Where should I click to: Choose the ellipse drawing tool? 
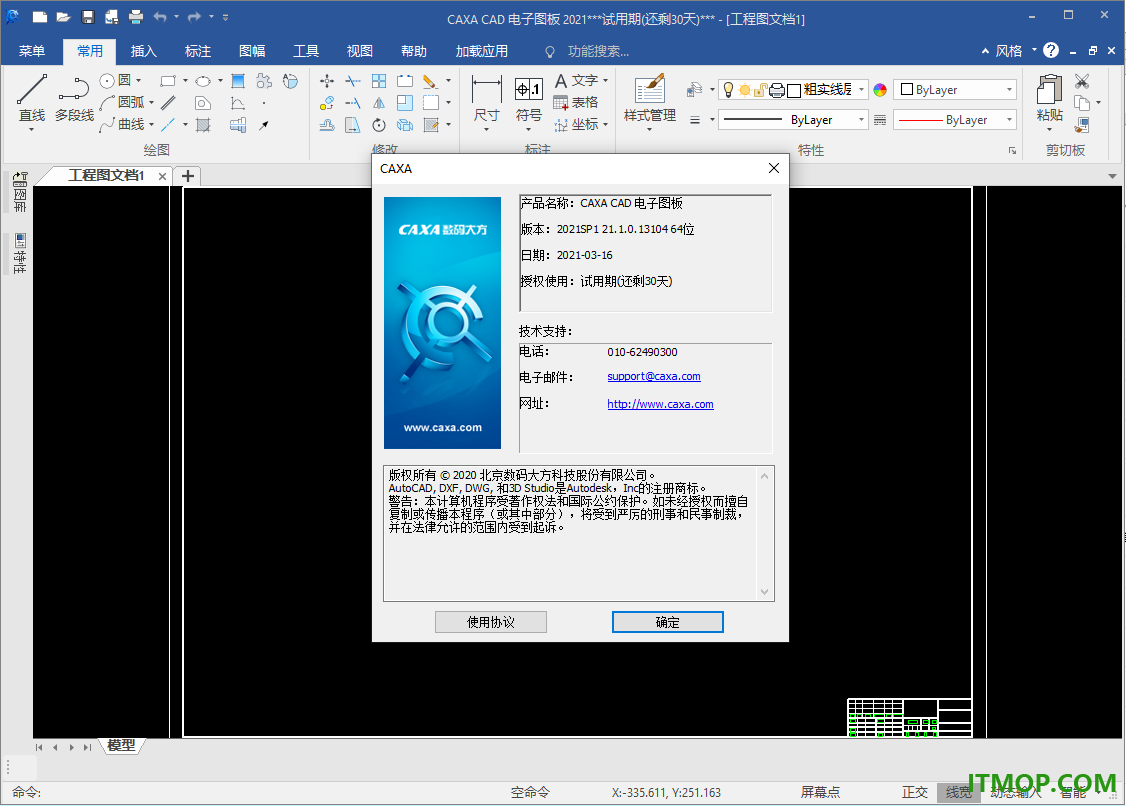(203, 80)
